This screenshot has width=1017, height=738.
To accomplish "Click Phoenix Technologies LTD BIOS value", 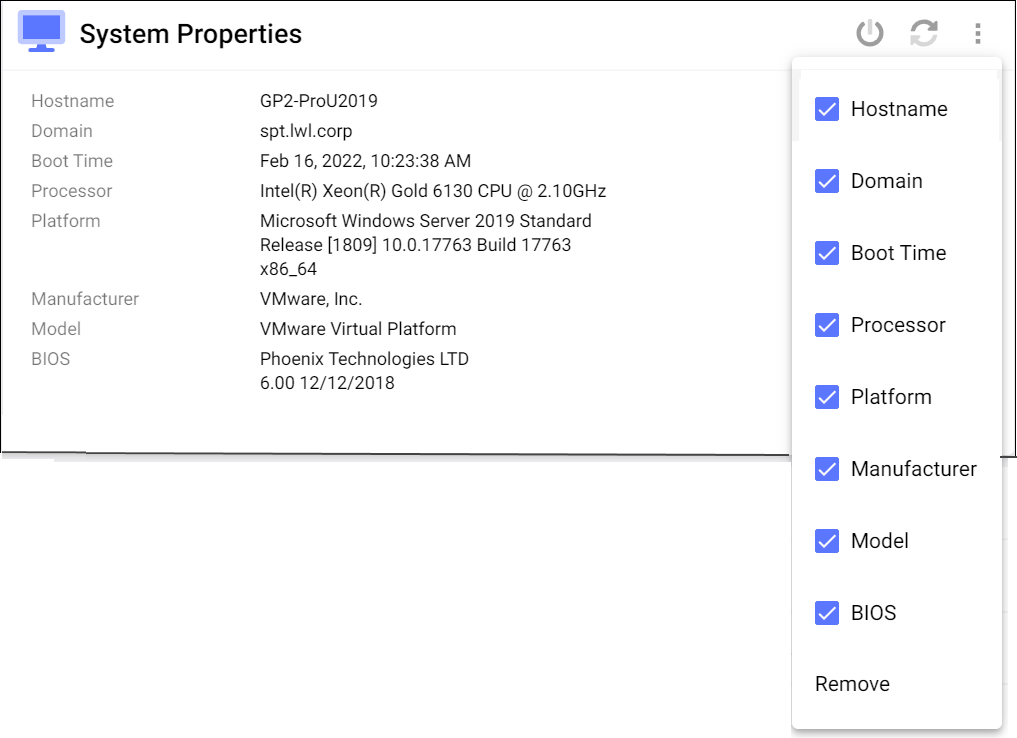I will coord(364,359).
